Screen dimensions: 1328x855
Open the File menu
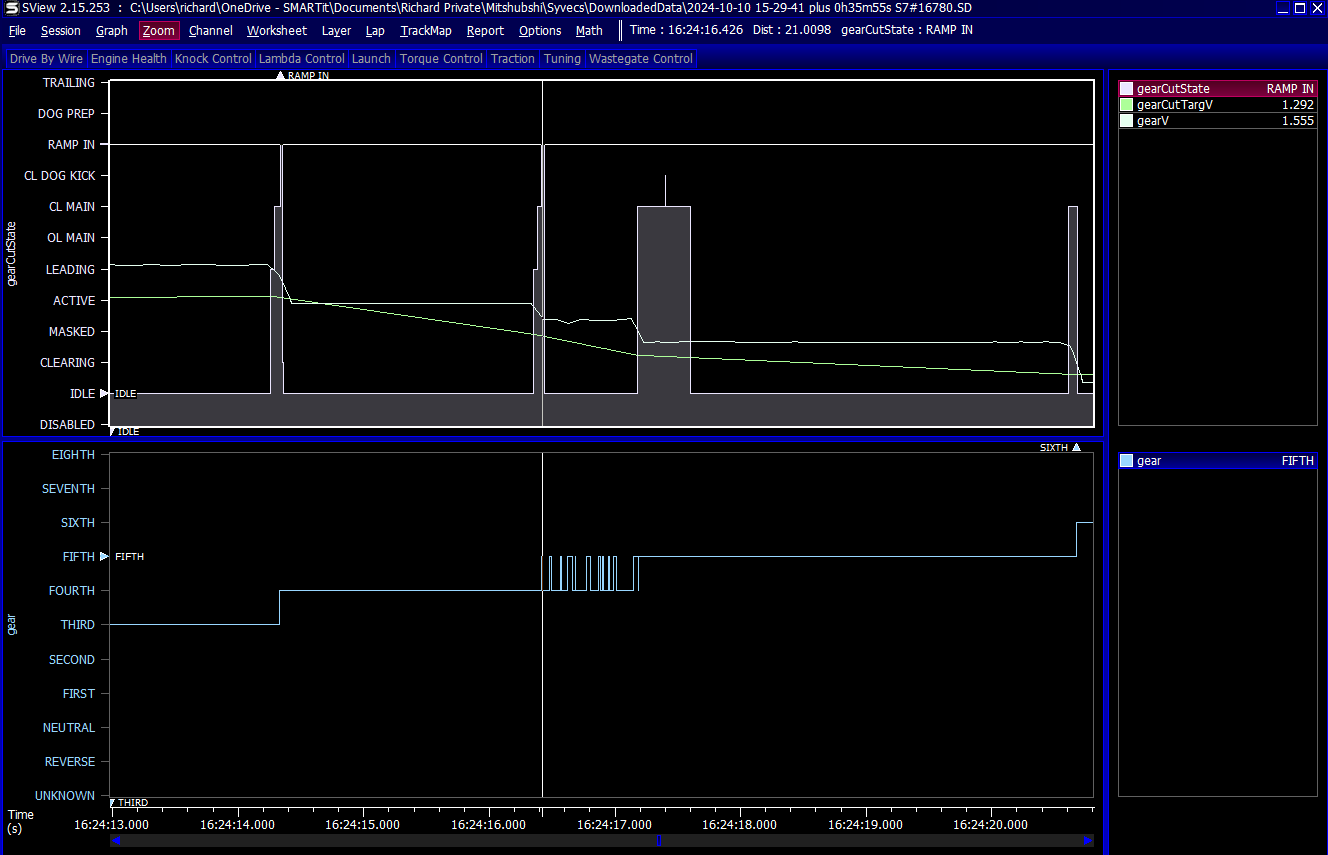click(x=17, y=31)
